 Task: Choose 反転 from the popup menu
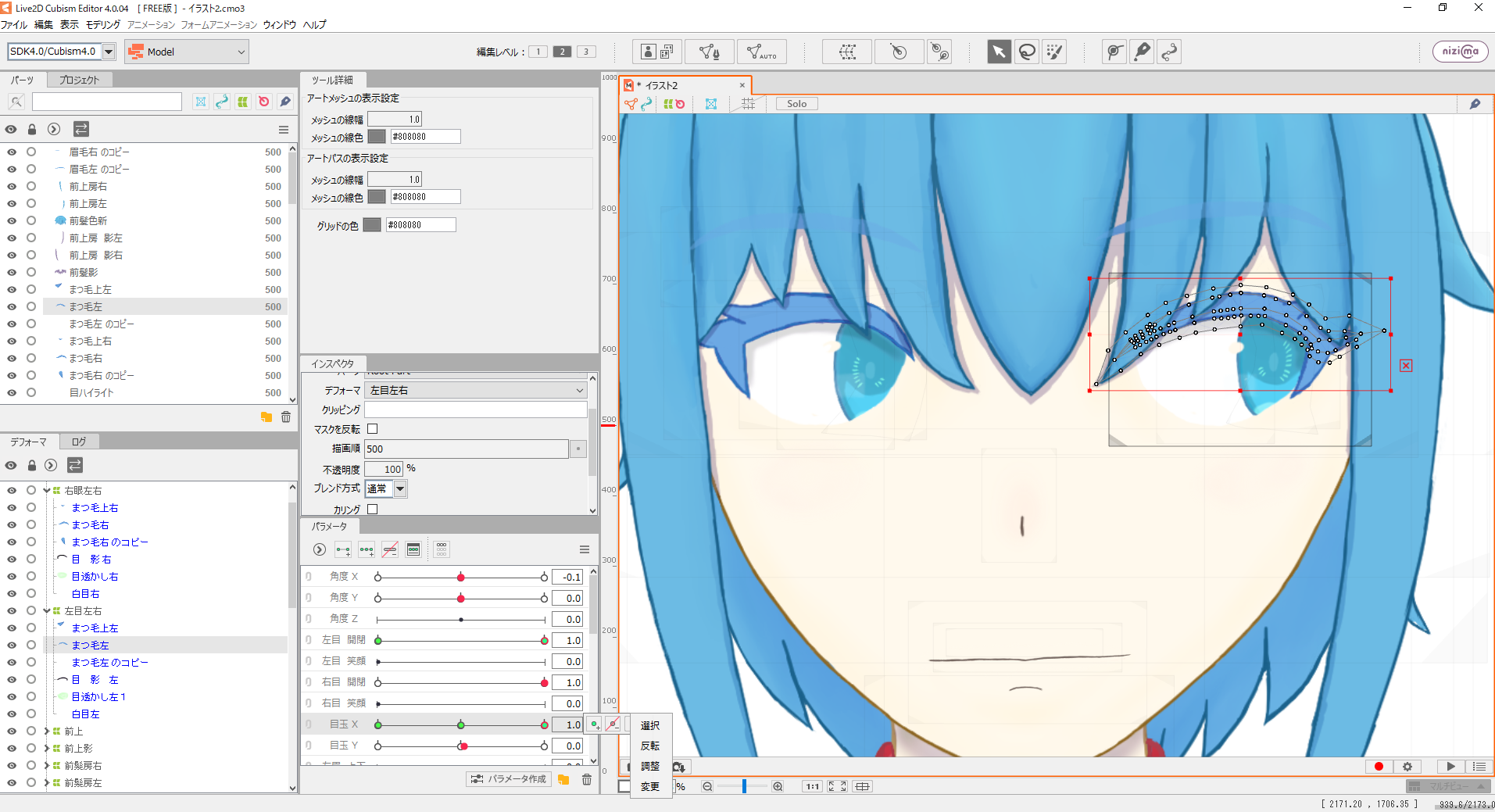650,746
